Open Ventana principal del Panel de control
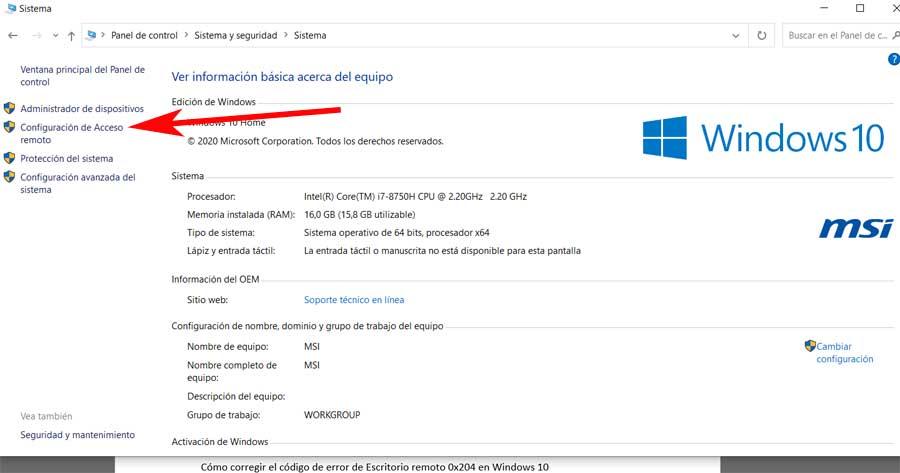The image size is (900, 473). (82, 75)
